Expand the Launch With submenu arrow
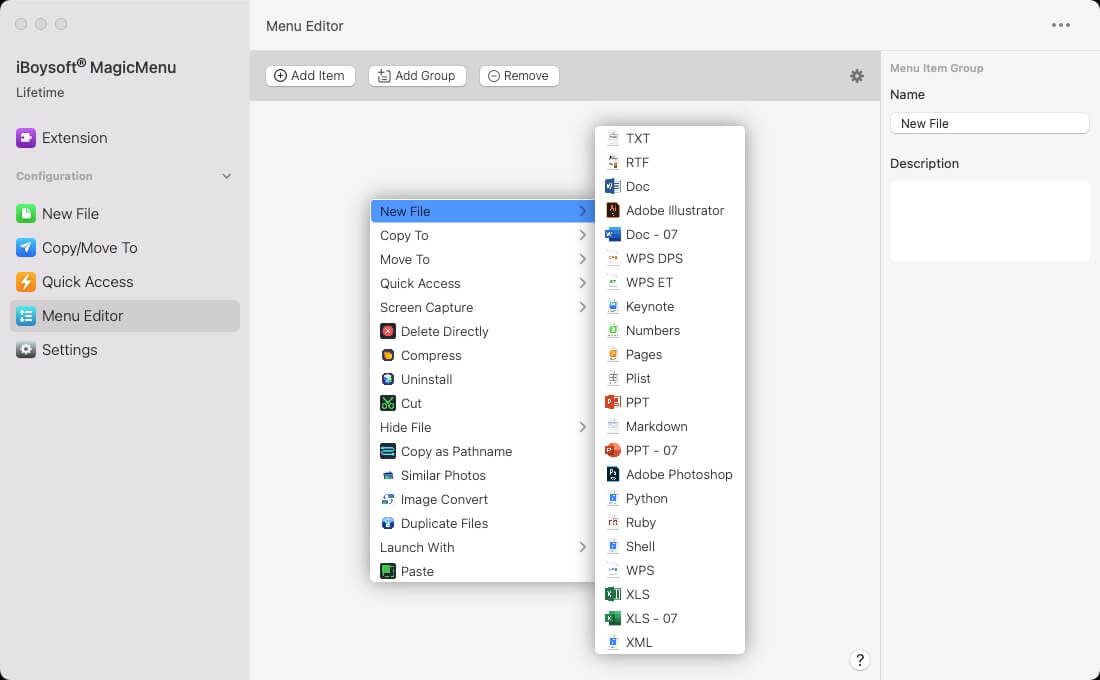 point(582,547)
